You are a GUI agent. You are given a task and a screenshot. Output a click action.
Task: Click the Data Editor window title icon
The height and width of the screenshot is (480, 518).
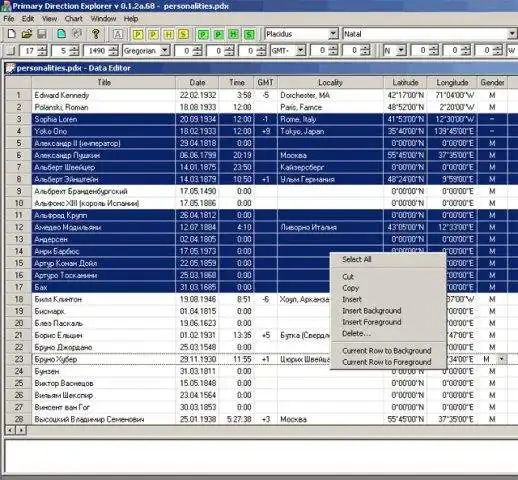(x=11, y=68)
